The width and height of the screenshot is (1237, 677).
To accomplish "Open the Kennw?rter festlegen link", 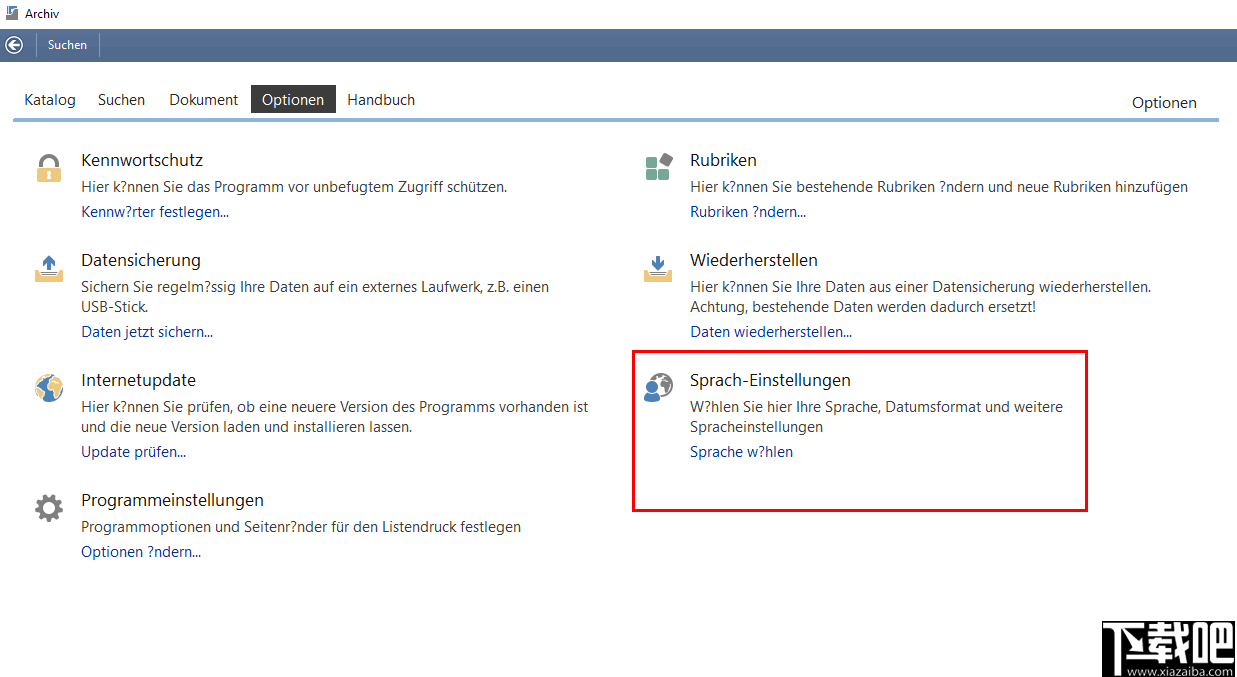I will pyautogui.click(x=155, y=212).
